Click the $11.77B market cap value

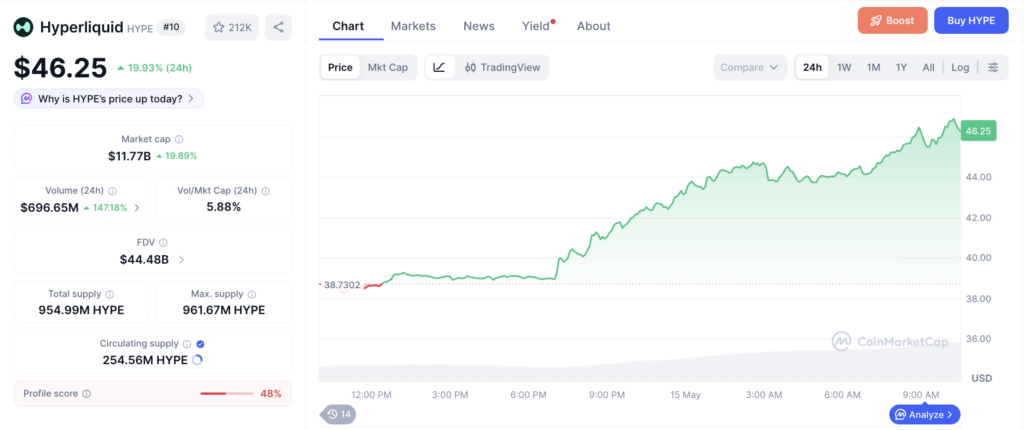coord(129,156)
